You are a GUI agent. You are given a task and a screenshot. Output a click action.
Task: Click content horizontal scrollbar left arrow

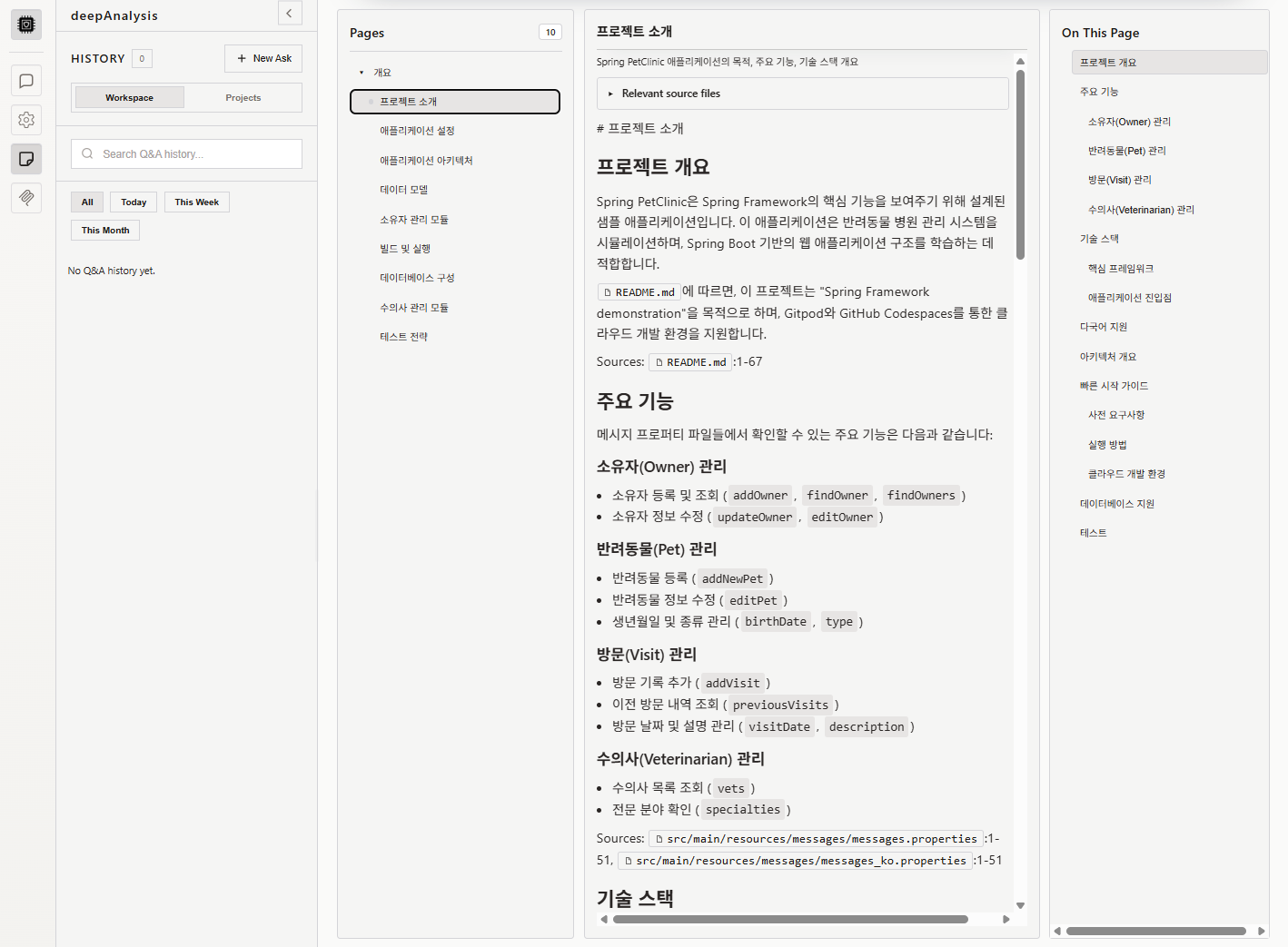(x=604, y=919)
